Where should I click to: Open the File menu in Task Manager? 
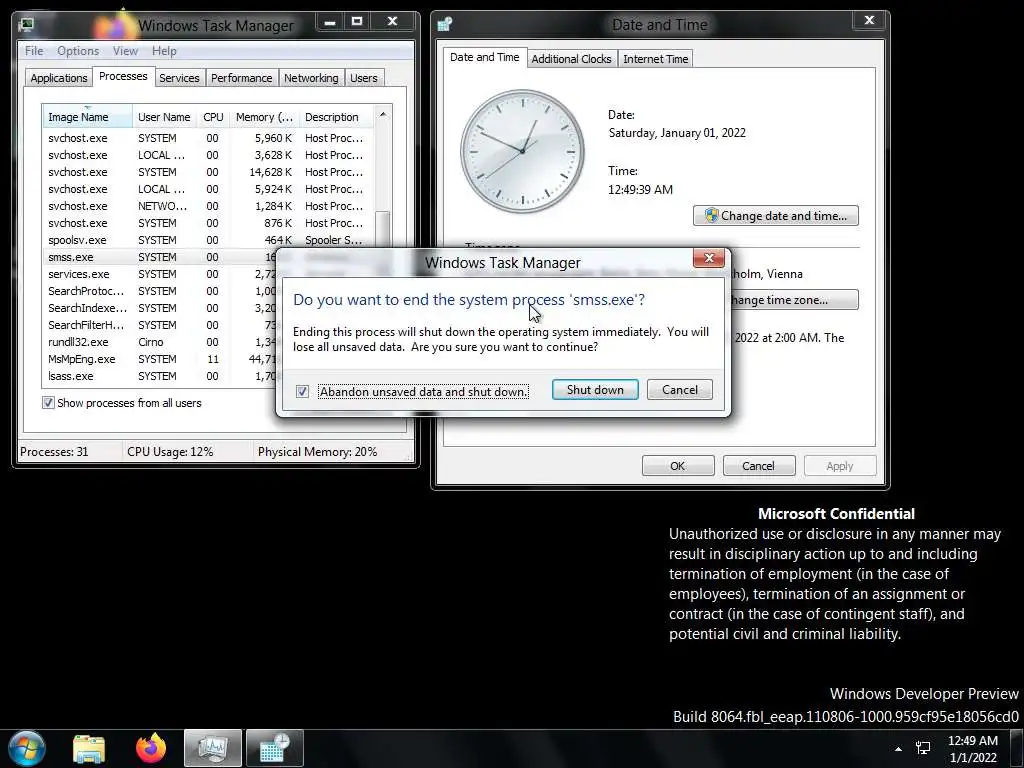point(34,51)
